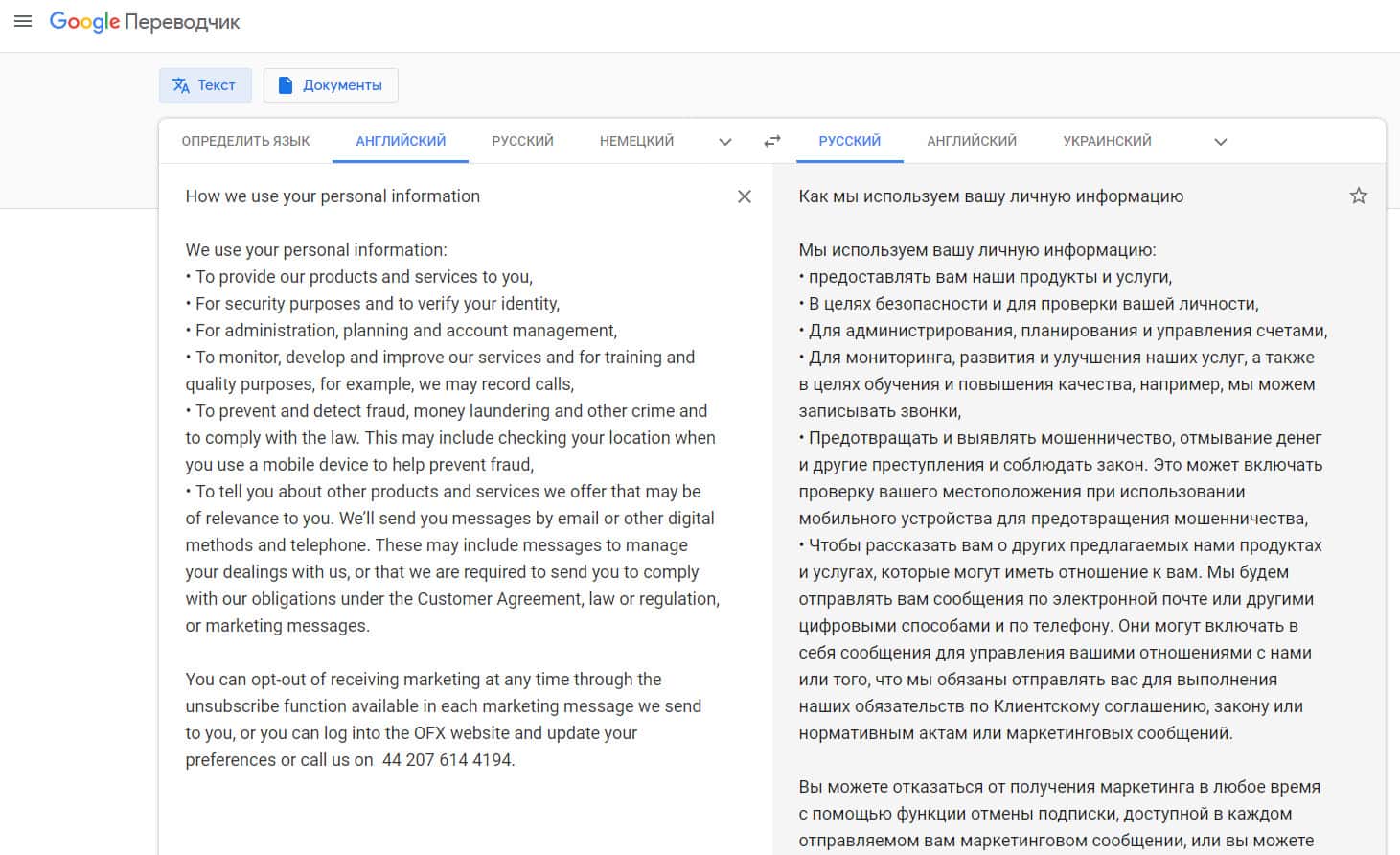Click the Google Переводчик logo

145,22
